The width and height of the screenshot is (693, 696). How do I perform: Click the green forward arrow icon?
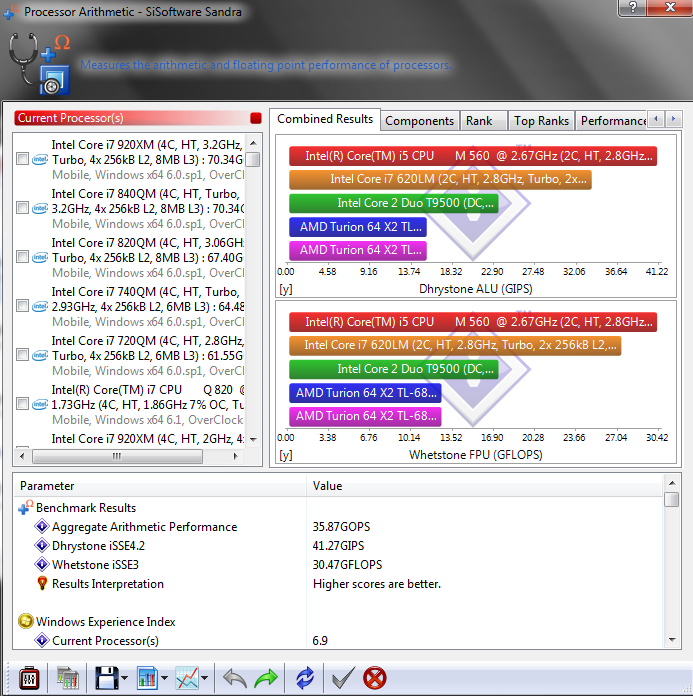266,678
